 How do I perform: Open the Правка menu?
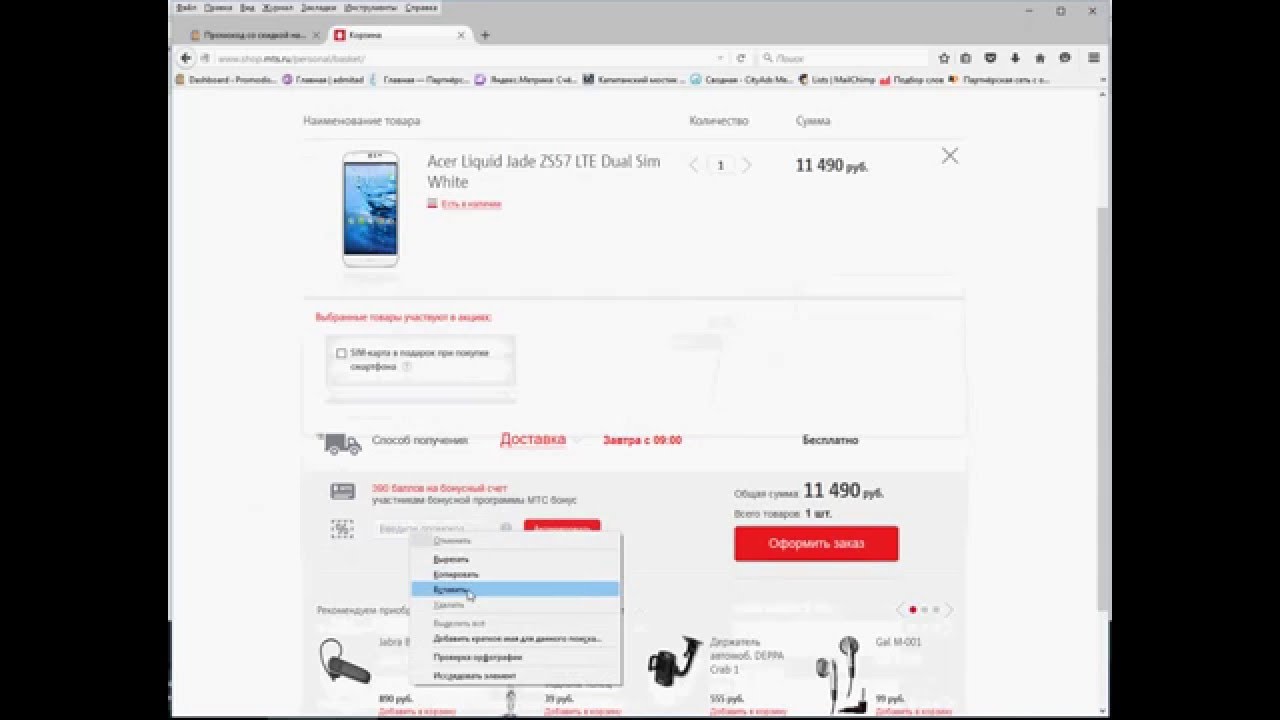click(218, 7)
